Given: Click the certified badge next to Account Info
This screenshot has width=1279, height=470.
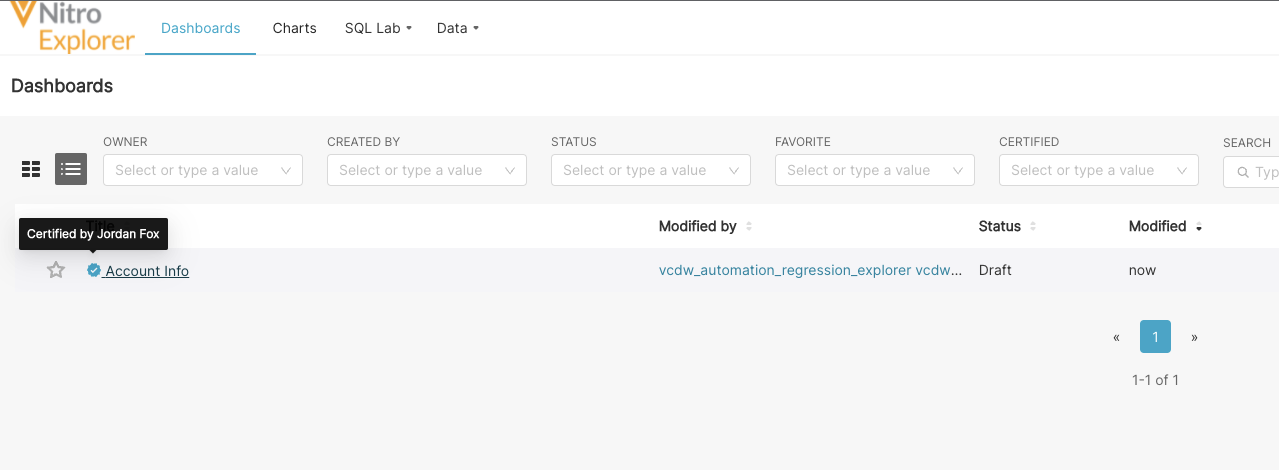Looking at the screenshot, I should point(94,270).
